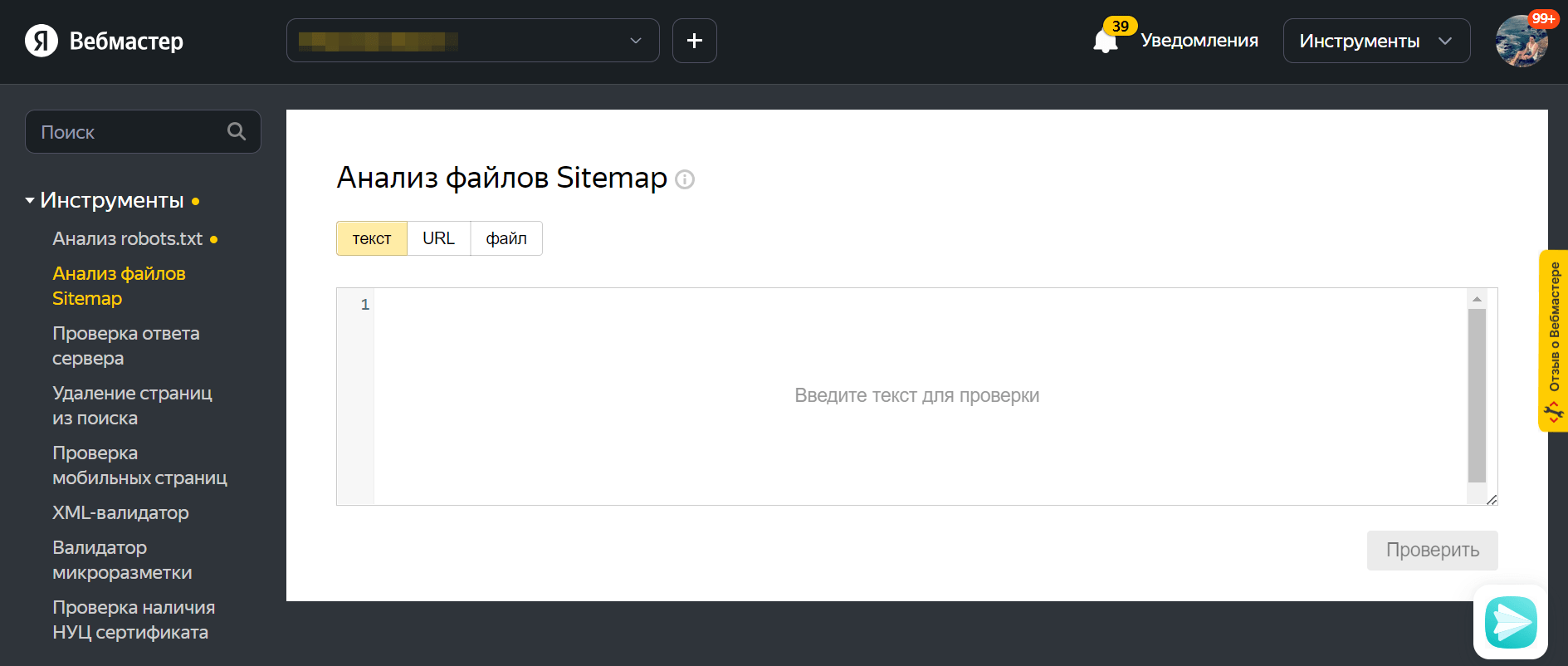Screen dimensions: 1568x666
Task: Open Проверка ответа сервера tool
Action: [x=125, y=345]
